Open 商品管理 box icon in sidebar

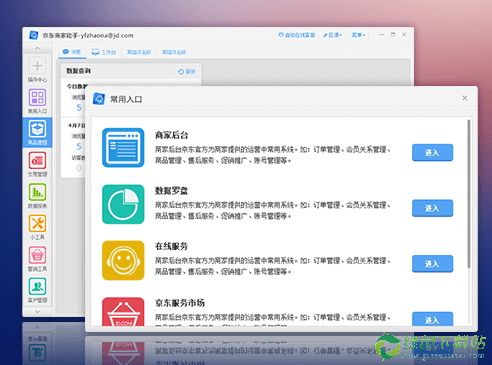pyautogui.click(x=37, y=129)
